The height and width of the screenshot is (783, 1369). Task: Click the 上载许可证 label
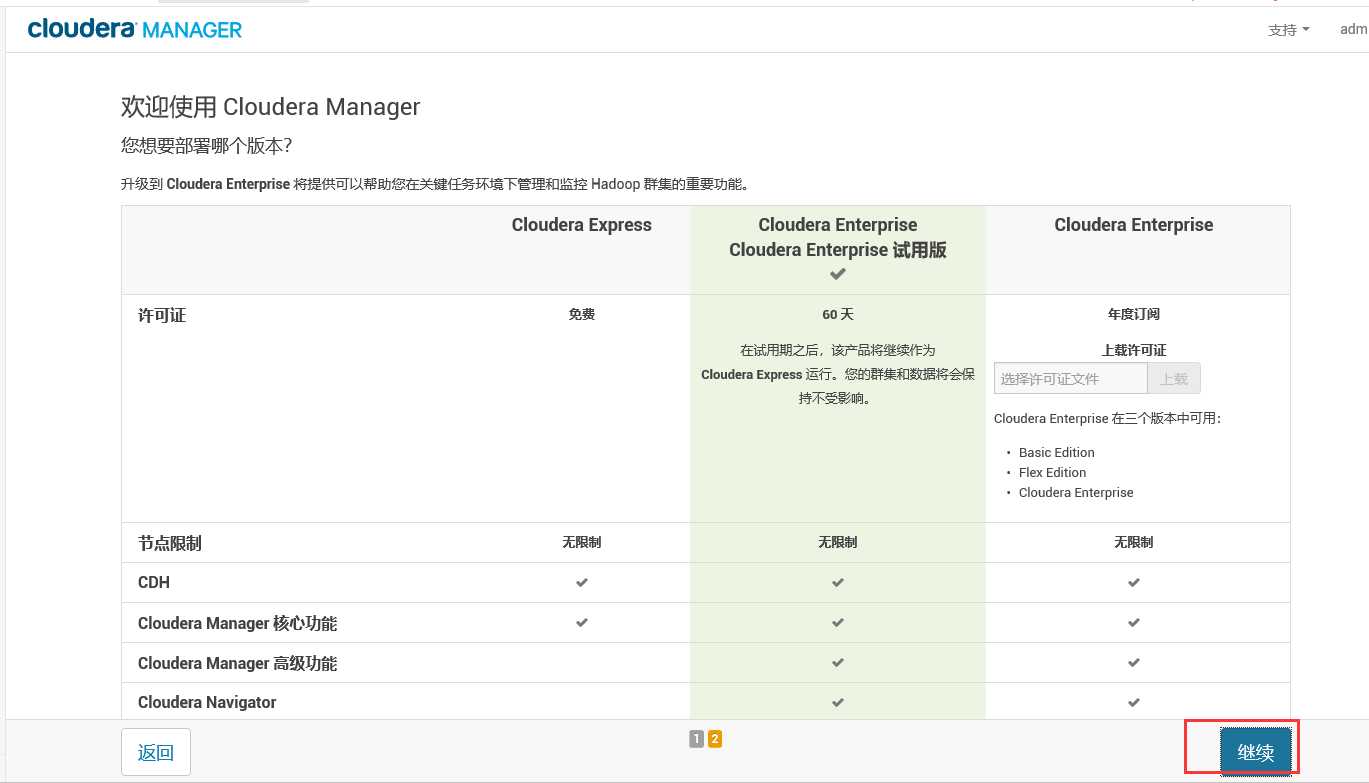1134,350
